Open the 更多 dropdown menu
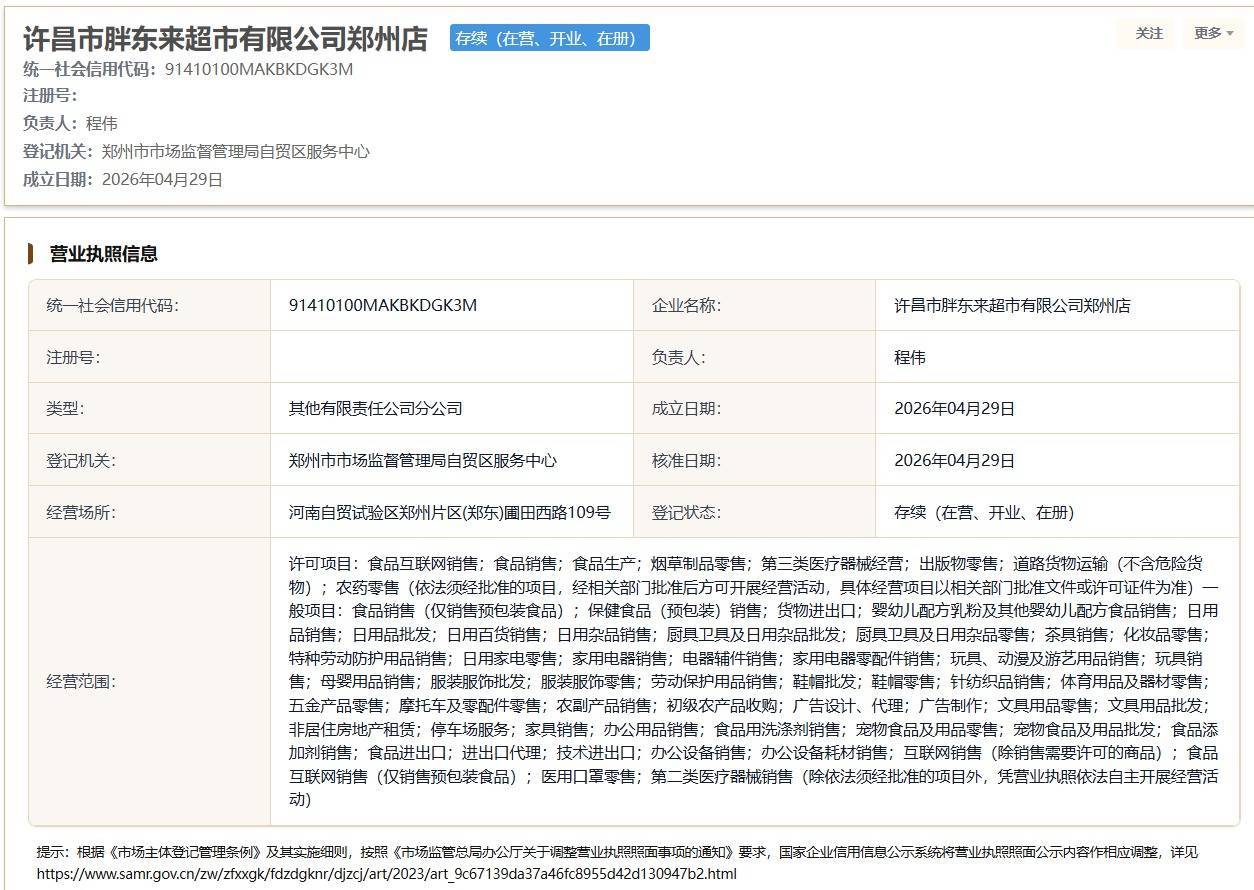 click(x=1213, y=33)
